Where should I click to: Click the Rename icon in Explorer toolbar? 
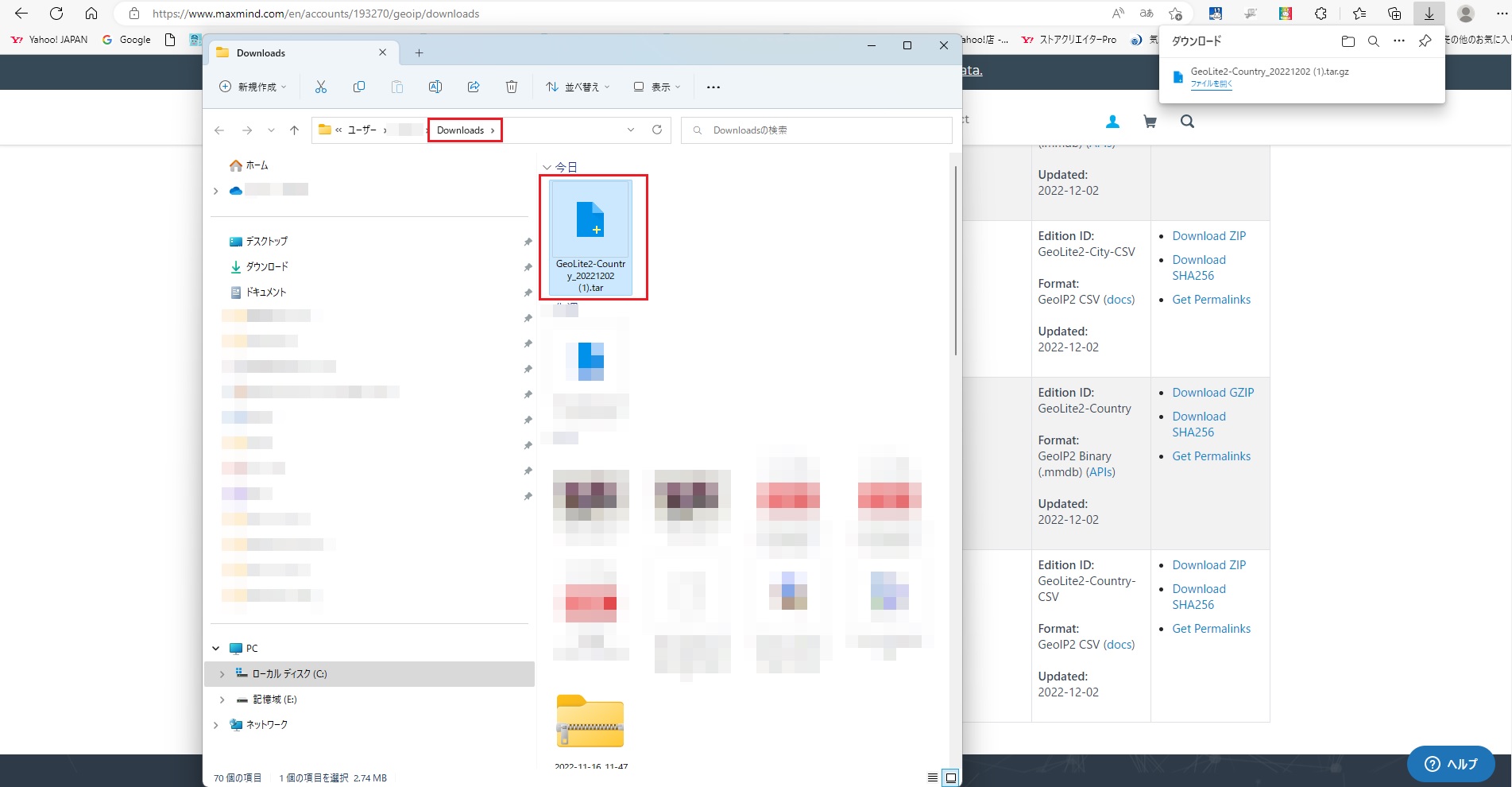435,87
